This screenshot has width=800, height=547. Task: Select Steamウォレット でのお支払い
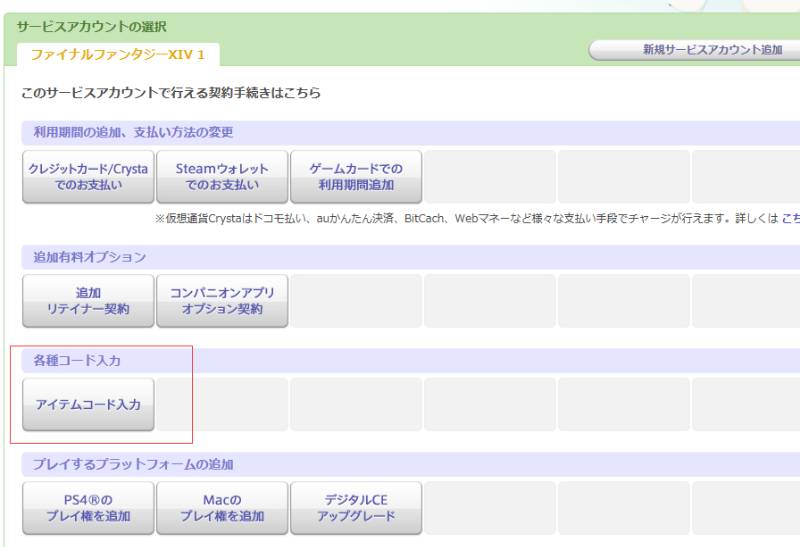[x=222, y=177]
